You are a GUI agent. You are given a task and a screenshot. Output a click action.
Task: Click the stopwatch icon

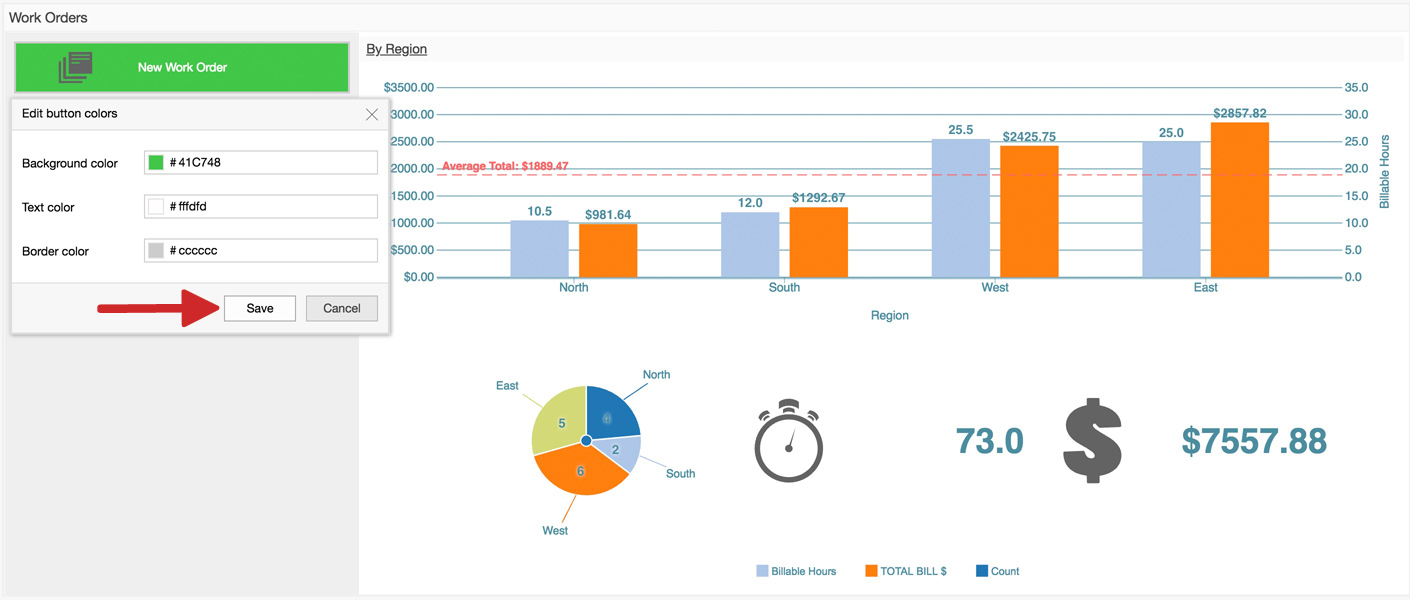788,441
